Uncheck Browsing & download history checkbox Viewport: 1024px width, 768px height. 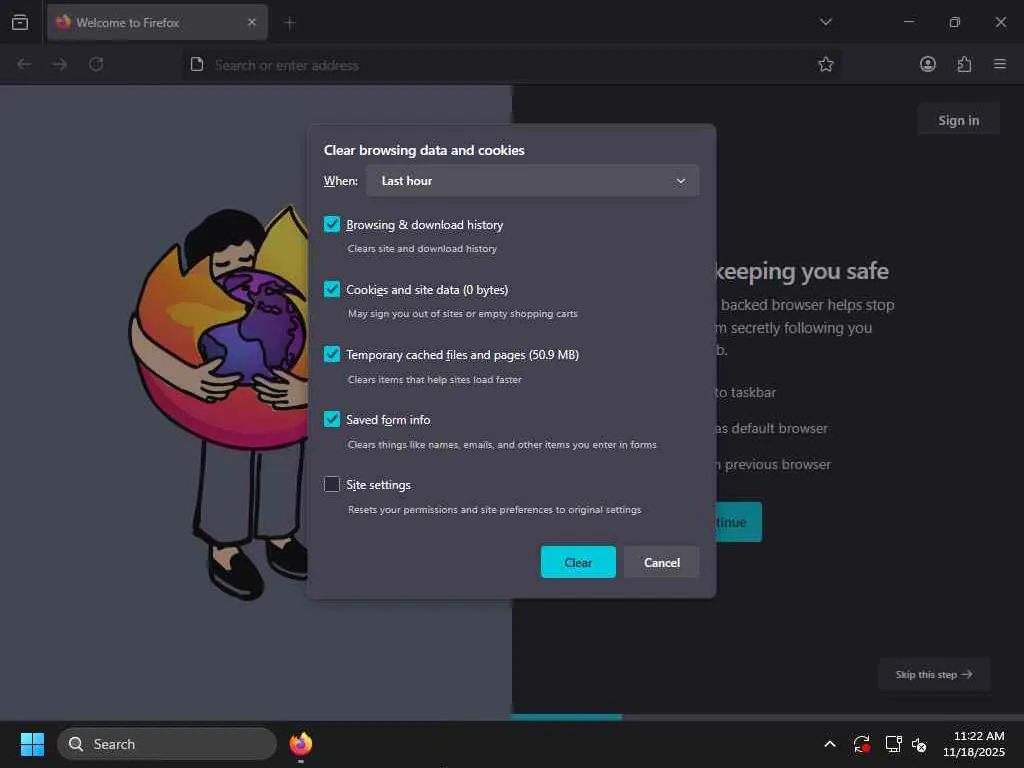tap(332, 225)
